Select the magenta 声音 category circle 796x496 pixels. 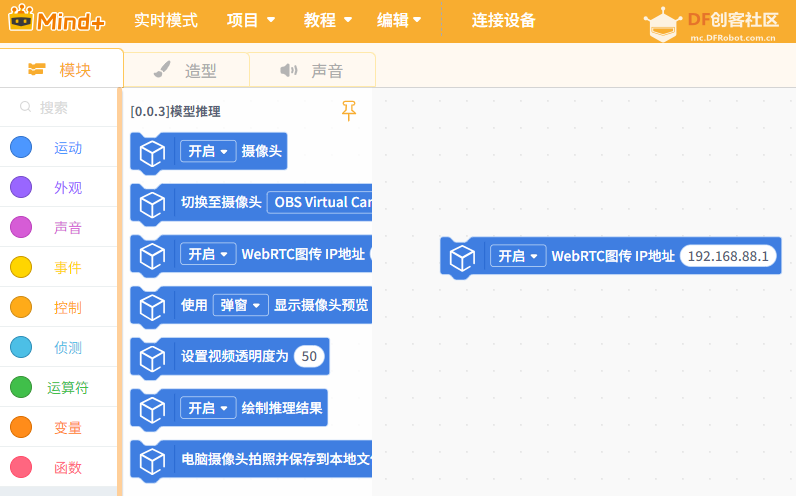click(21, 227)
